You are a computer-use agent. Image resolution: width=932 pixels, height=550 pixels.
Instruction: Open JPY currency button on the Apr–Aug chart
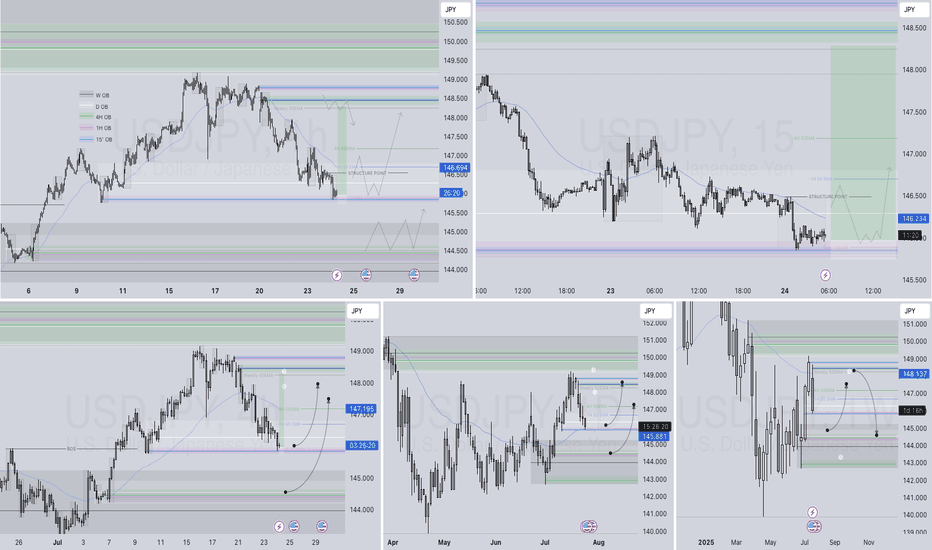coord(656,311)
